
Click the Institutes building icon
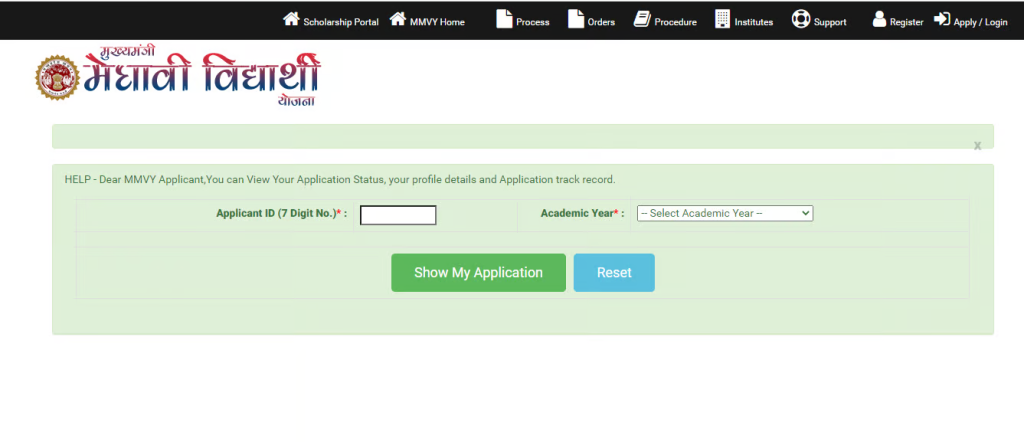[722, 19]
